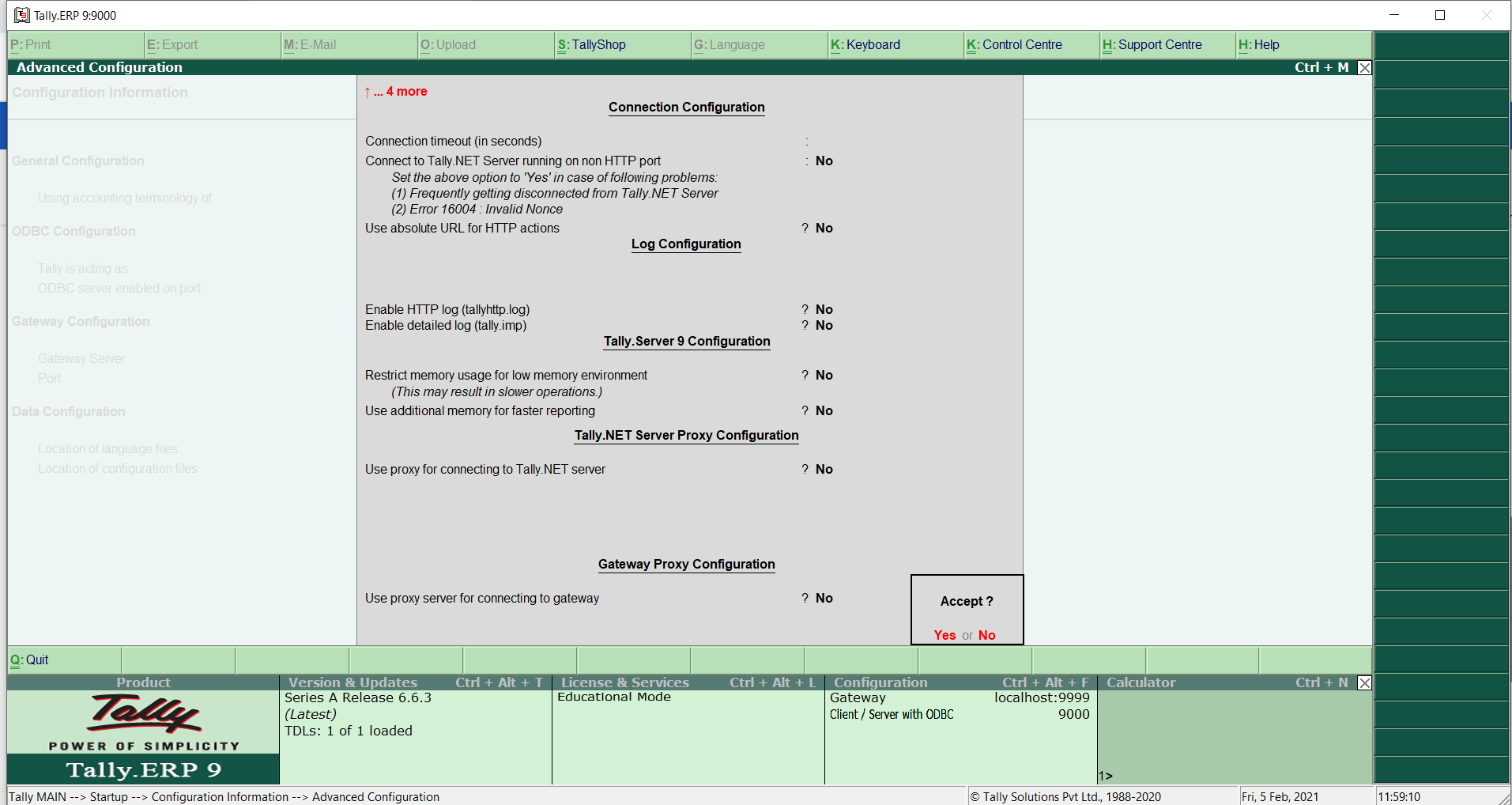Screen dimensions: 1512x805
Task: Click 'Location of configuration files' entry
Action: pos(118,468)
